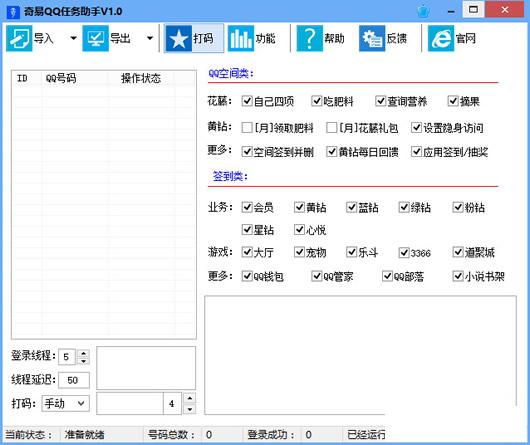This screenshot has height=445, width=530.
Task: Open the 帮助 question mark icon
Action: tap(310, 39)
